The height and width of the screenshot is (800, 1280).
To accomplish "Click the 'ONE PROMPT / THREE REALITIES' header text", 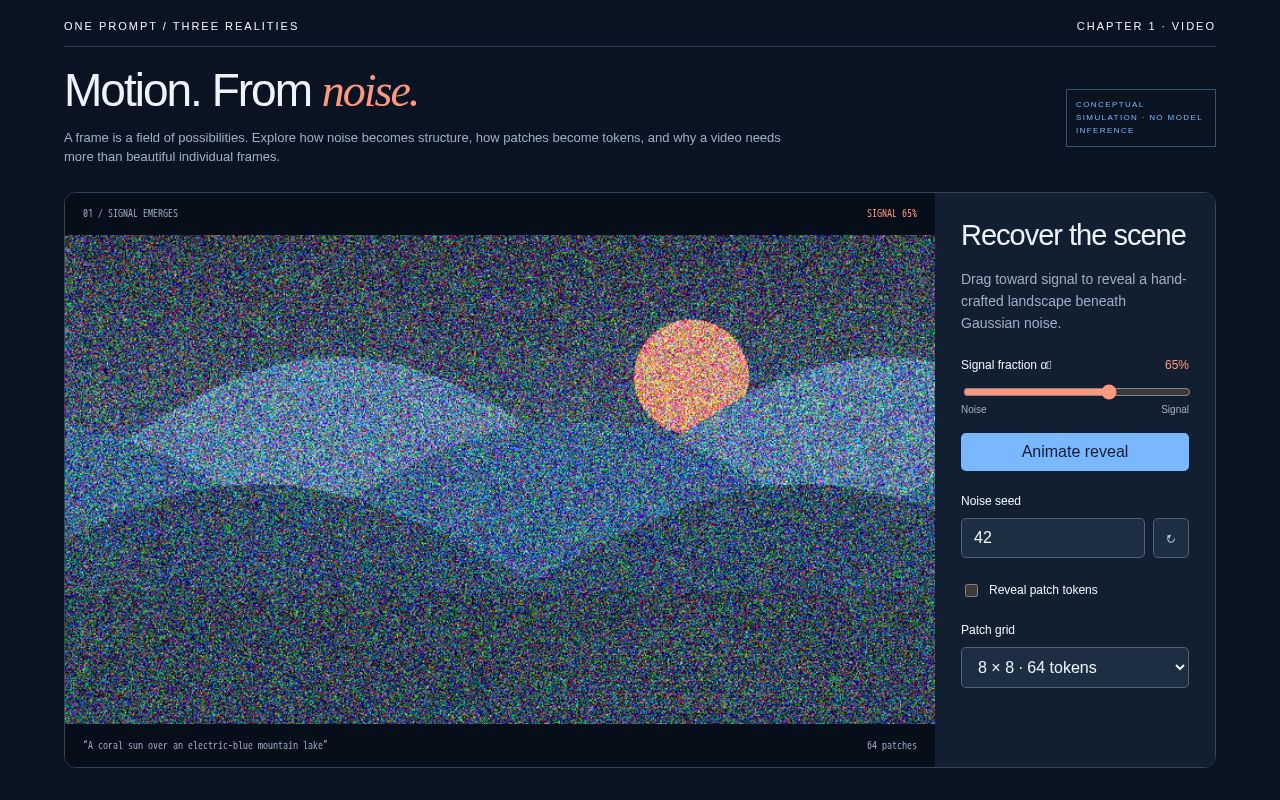I will [181, 26].
